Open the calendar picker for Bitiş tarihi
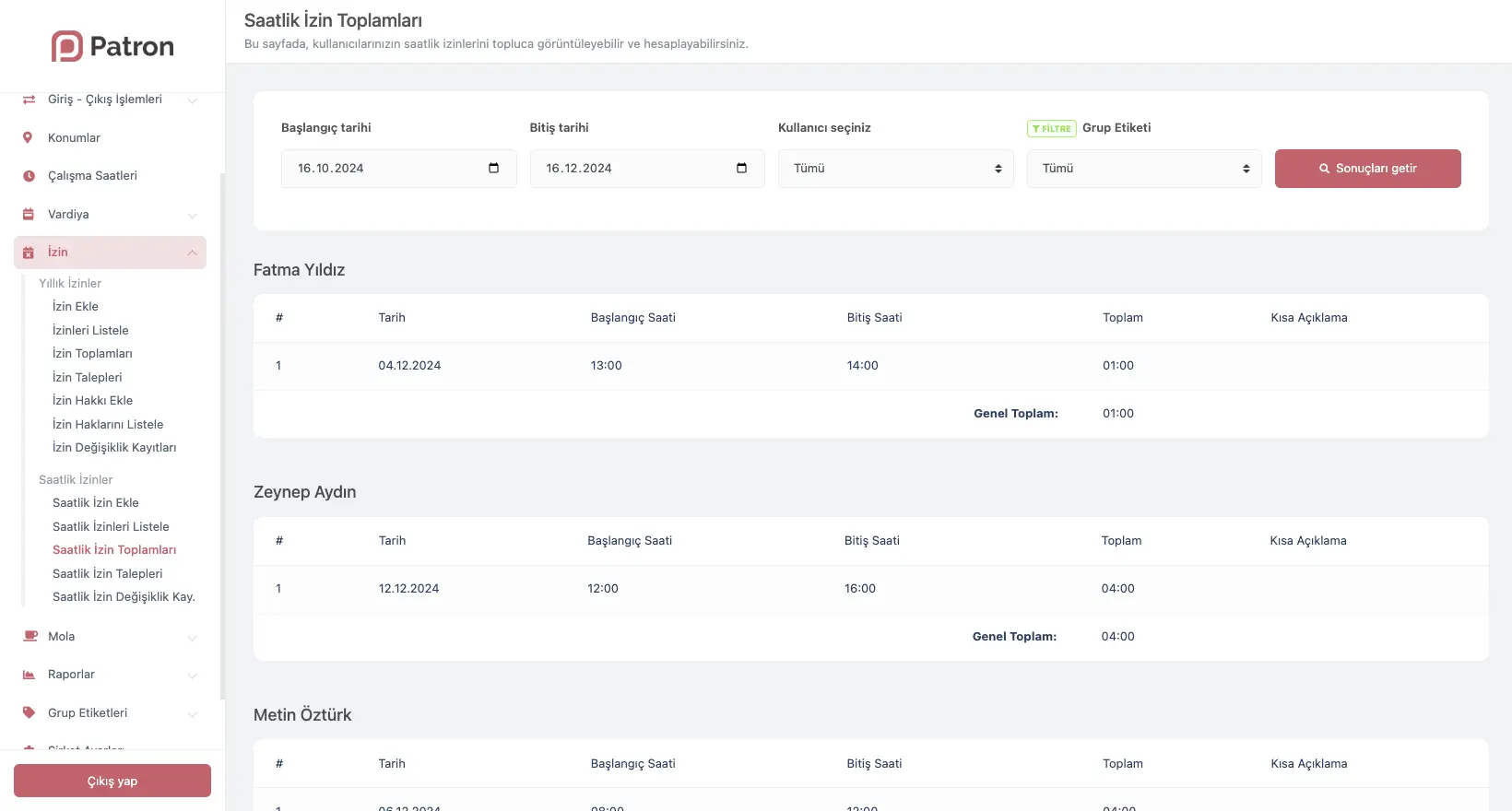 tap(741, 168)
